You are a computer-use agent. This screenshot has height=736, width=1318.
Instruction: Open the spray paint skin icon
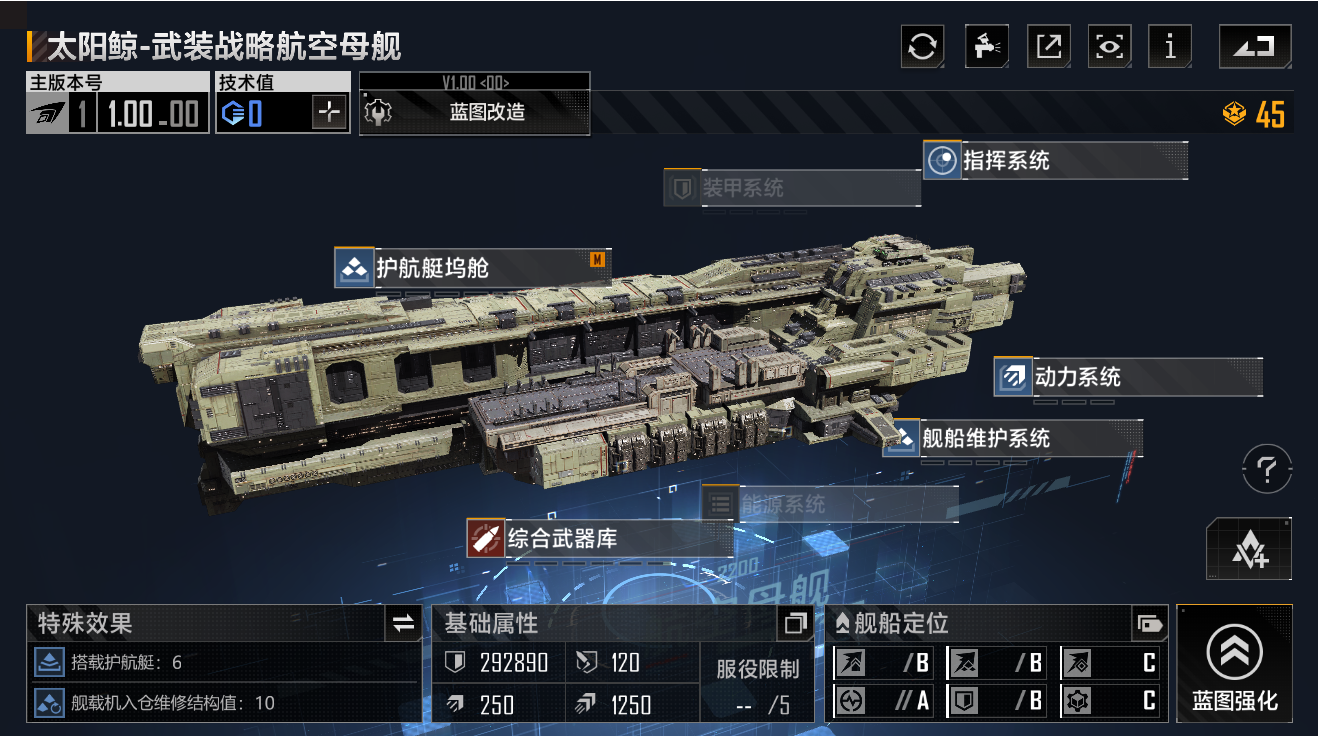pyautogui.click(x=986, y=47)
